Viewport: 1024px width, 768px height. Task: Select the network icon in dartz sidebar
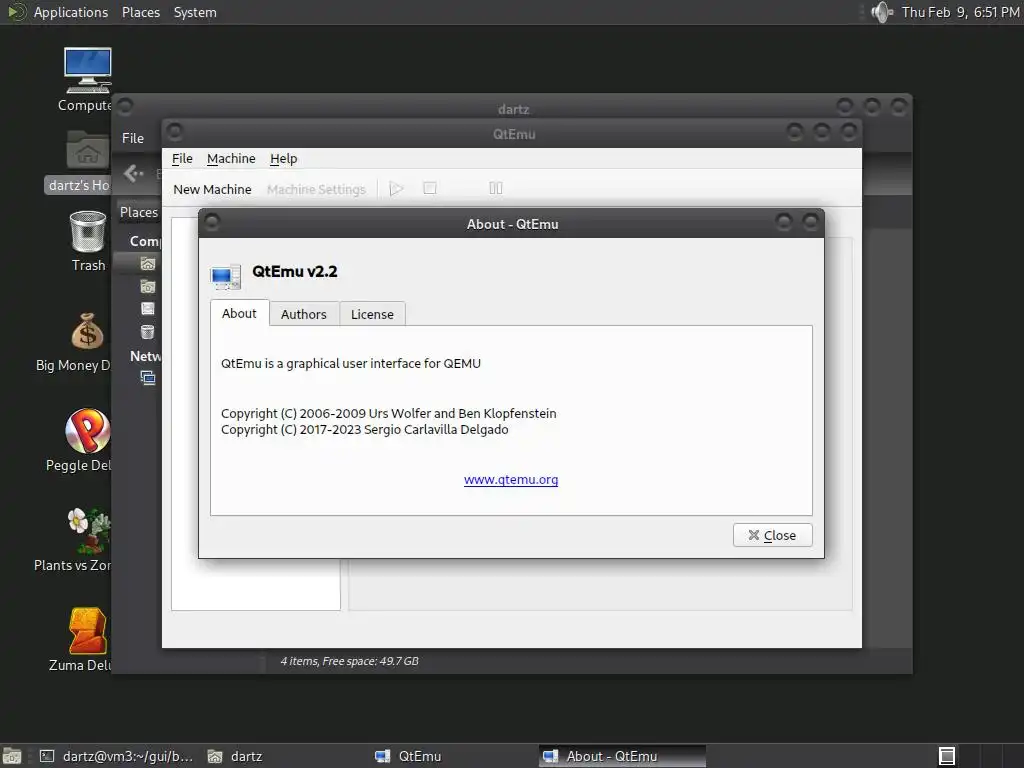[x=148, y=377]
